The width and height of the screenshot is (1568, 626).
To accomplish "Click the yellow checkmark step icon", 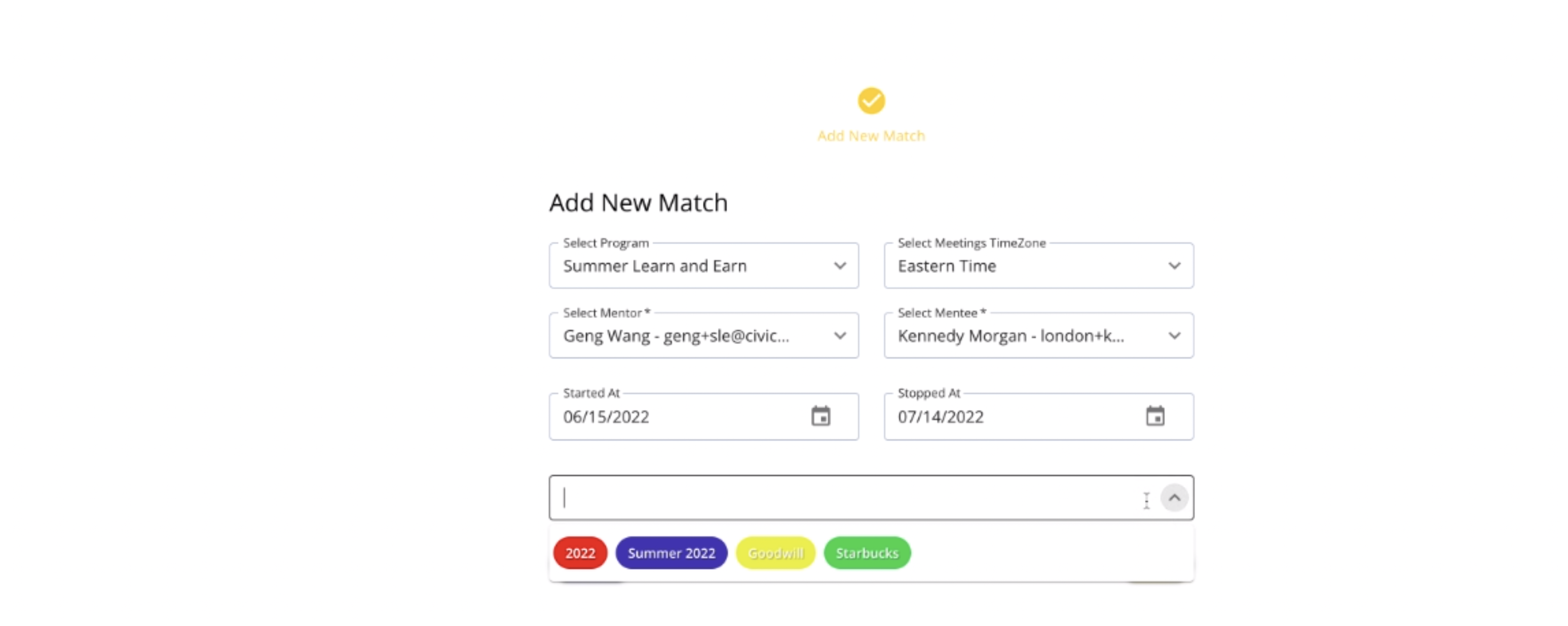I will pyautogui.click(x=871, y=101).
